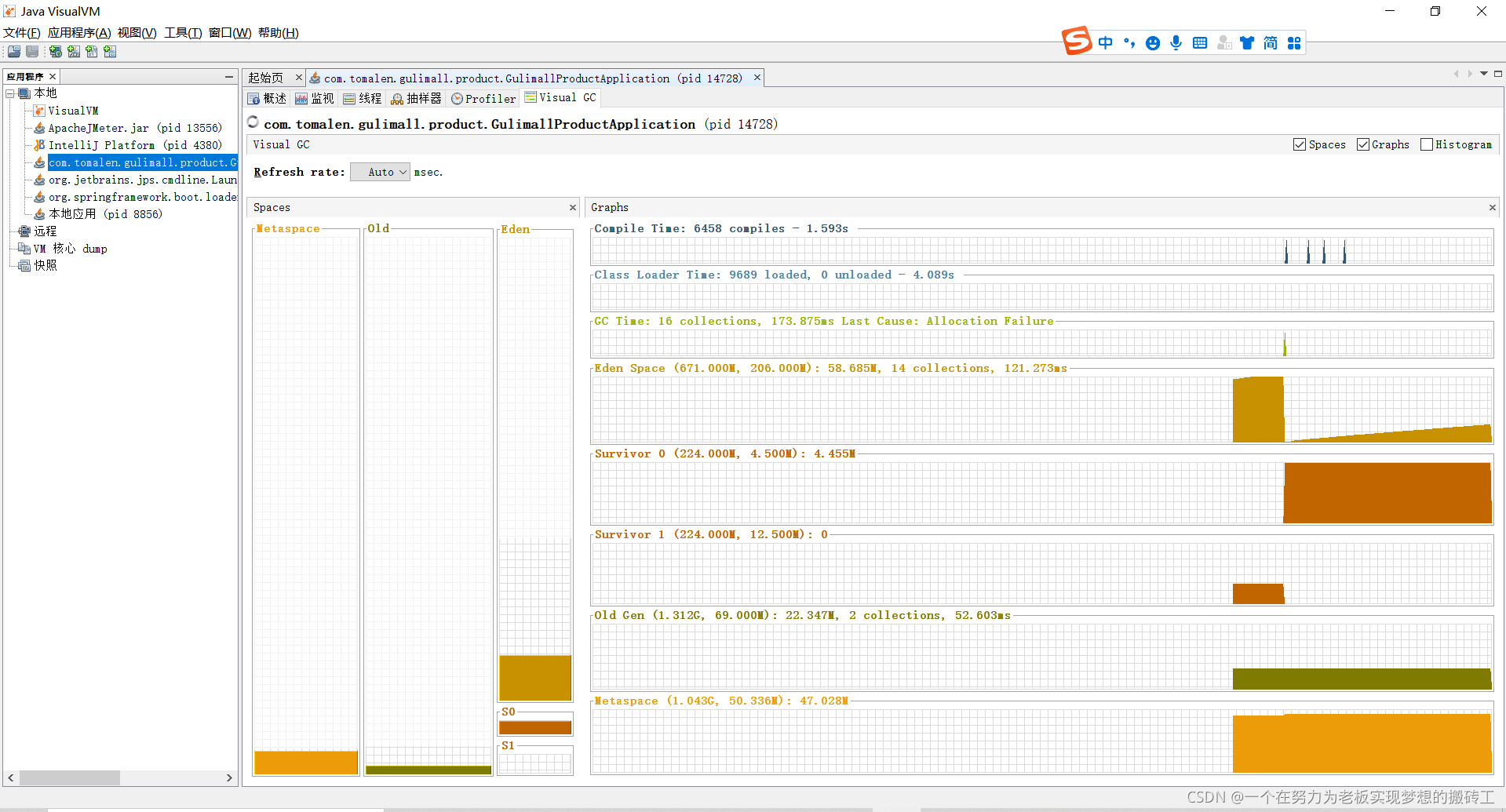Open Sogou skin shirt icon
This screenshot has width=1506, height=812.
pyautogui.click(x=1247, y=43)
